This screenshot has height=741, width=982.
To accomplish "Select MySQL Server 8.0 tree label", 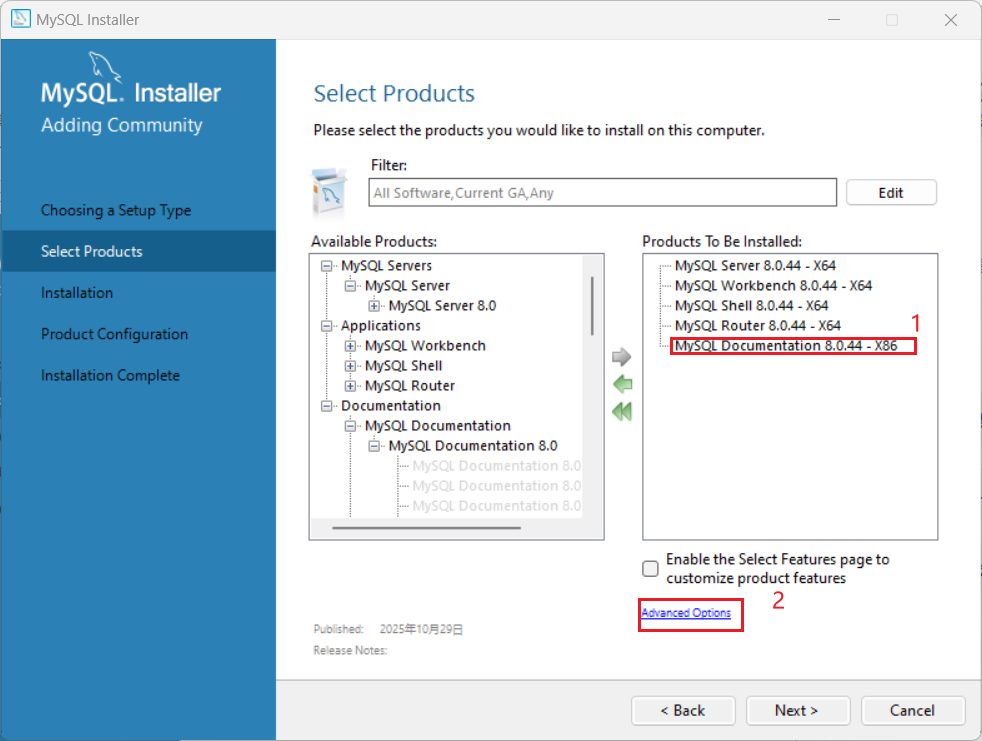I will (x=442, y=306).
